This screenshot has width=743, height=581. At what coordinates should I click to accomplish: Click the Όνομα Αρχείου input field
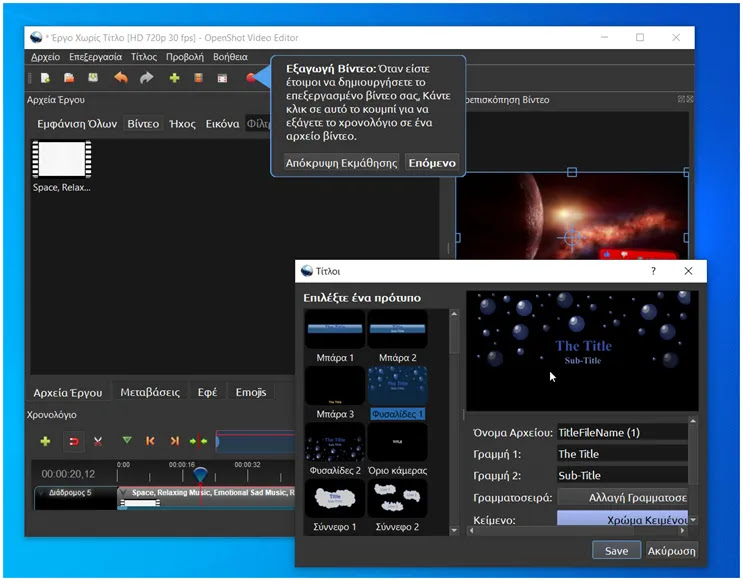(623, 432)
